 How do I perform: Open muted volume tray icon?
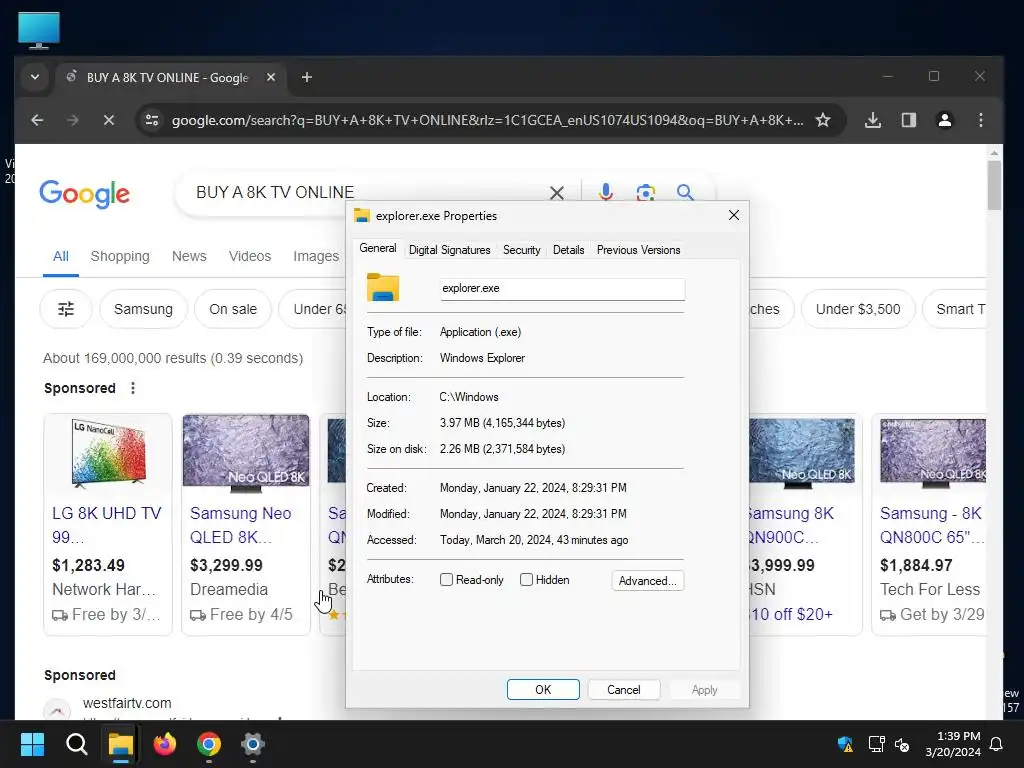(902, 744)
